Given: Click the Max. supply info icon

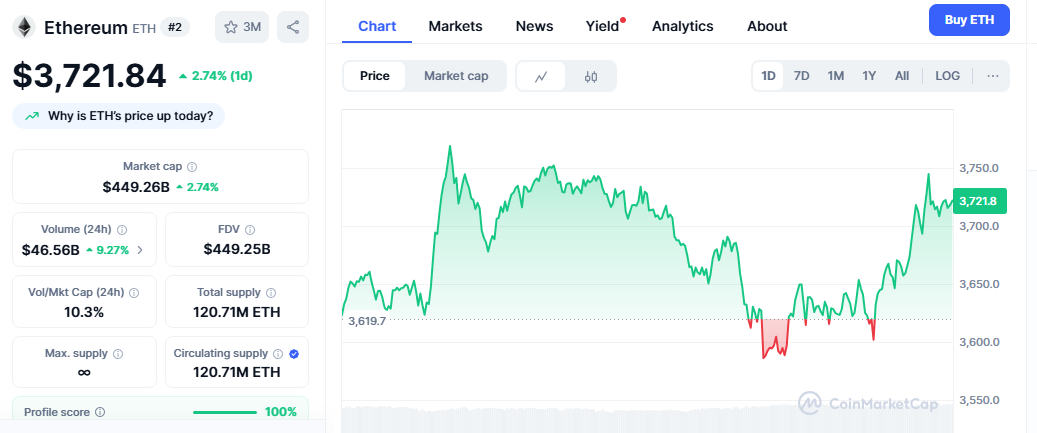Looking at the screenshot, I should coord(118,354).
